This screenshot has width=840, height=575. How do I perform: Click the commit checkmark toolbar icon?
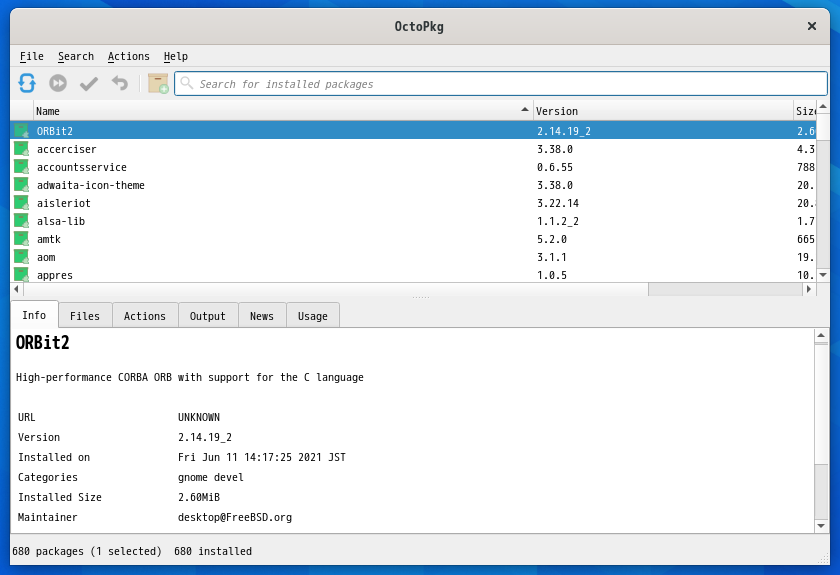pos(89,84)
